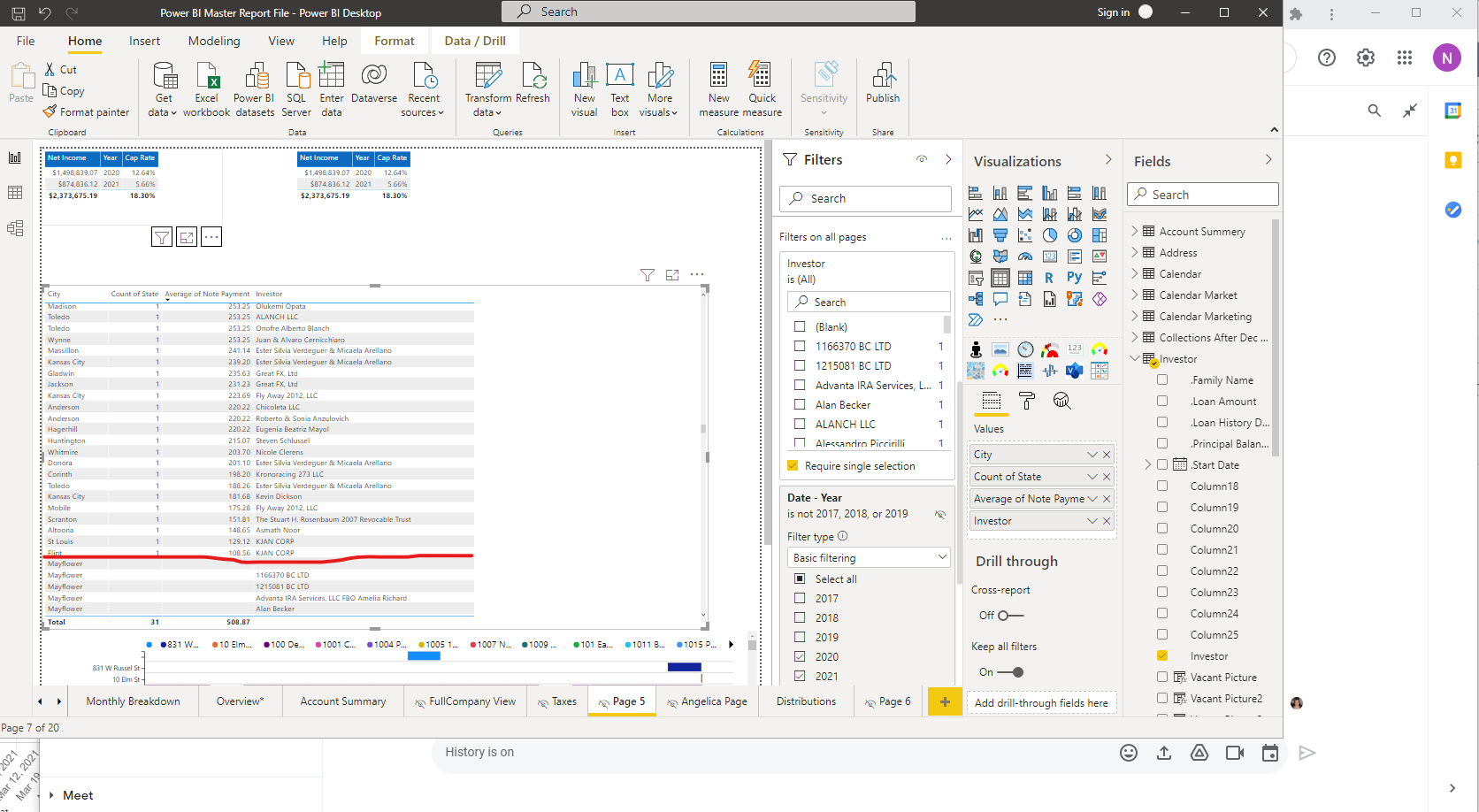Open Recent sources dropdown
Viewport: 1479px width, 812px height.
click(423, 88)
